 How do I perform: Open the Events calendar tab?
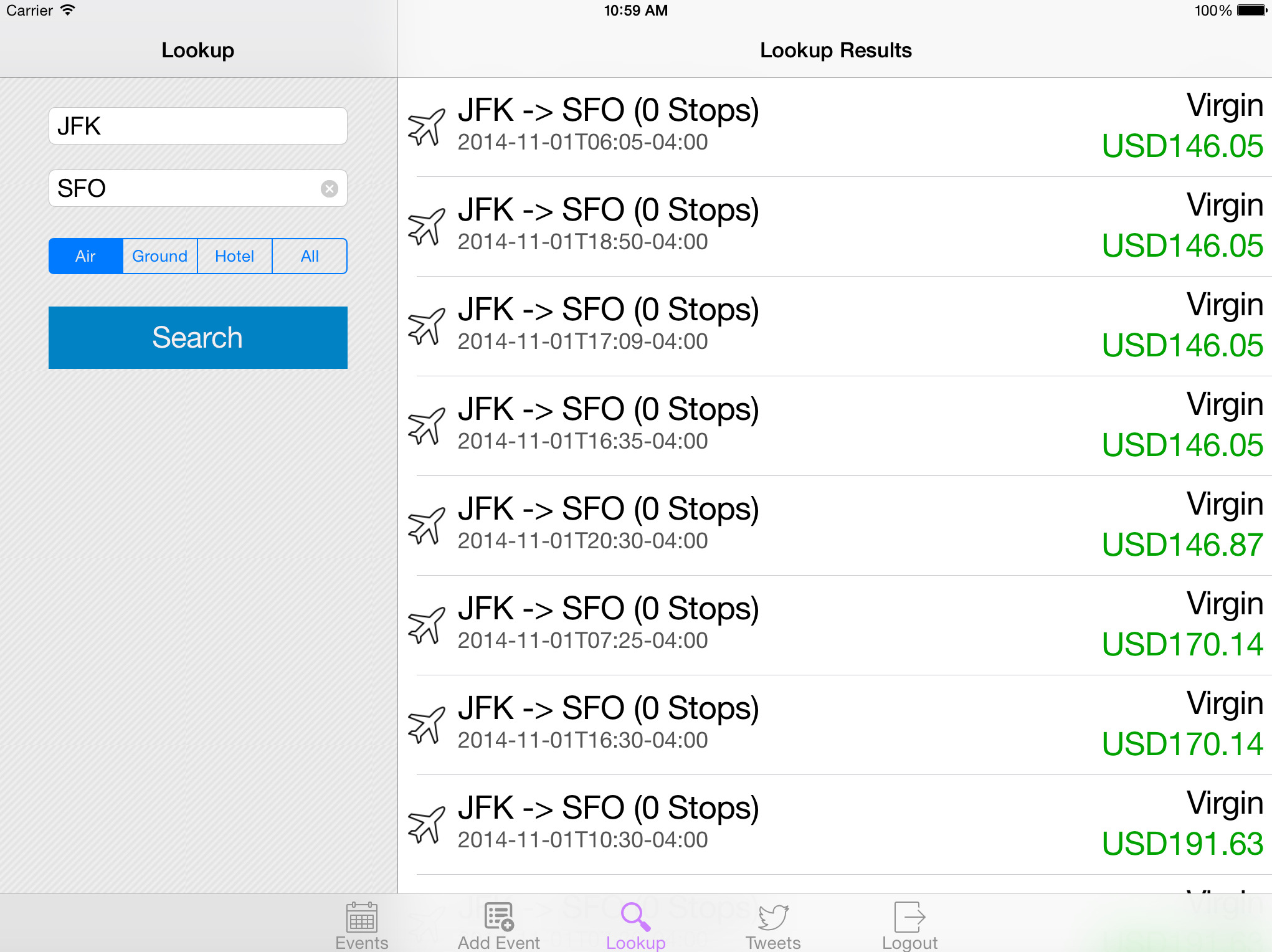361,925
